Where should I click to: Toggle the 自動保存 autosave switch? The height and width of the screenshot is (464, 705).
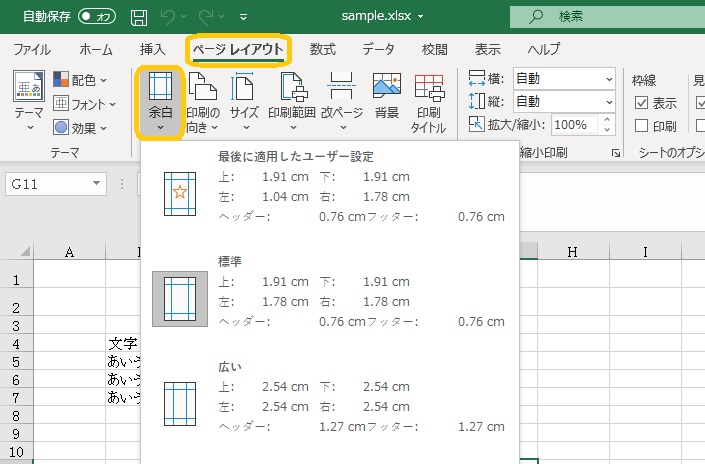[97, 16]
